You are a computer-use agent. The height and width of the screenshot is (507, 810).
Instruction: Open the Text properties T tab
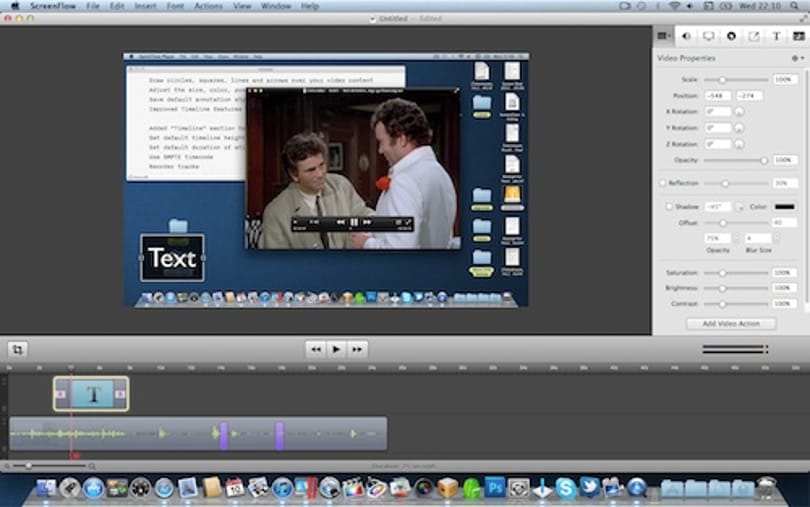(776, 36)
